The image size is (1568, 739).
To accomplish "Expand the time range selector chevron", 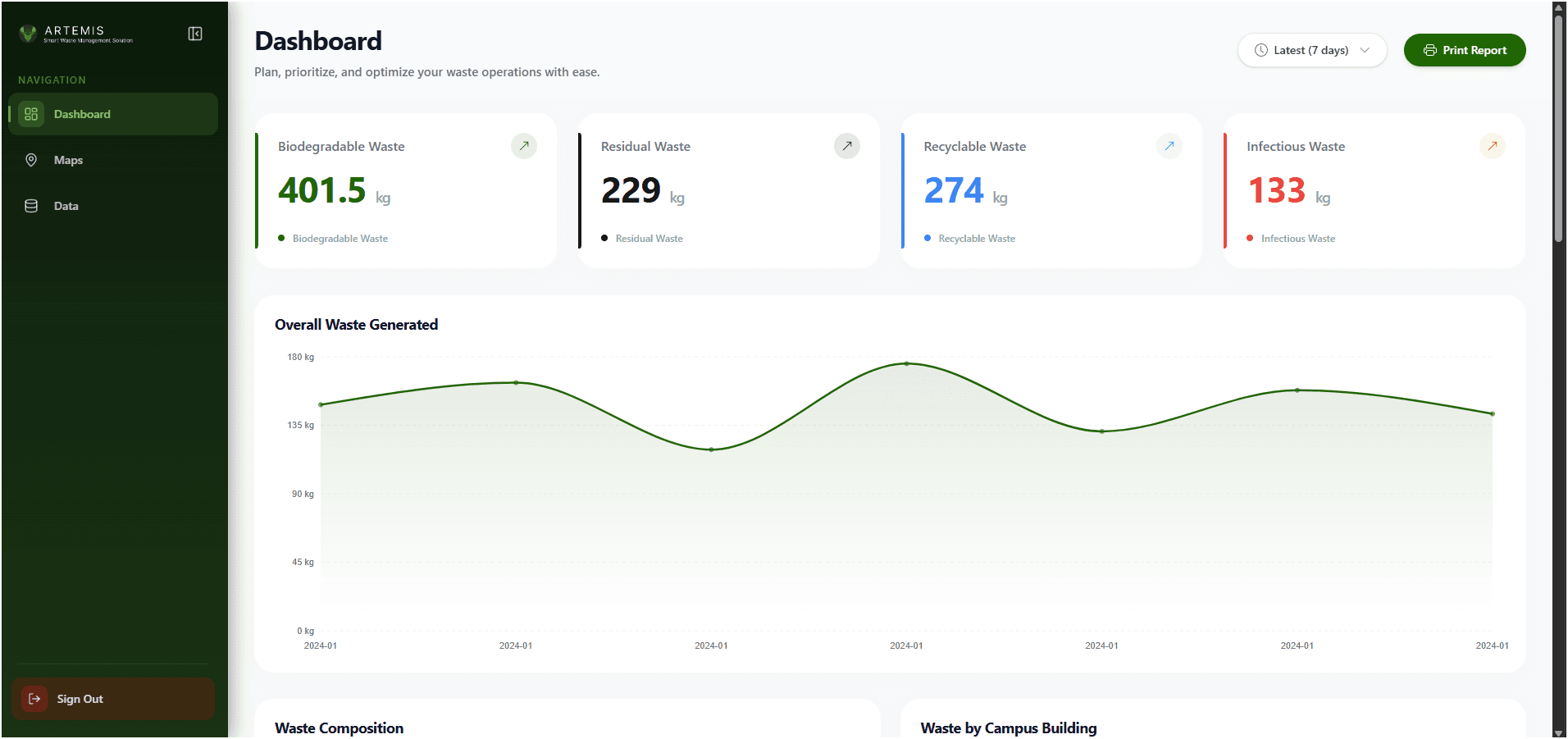I will 1365,50.
